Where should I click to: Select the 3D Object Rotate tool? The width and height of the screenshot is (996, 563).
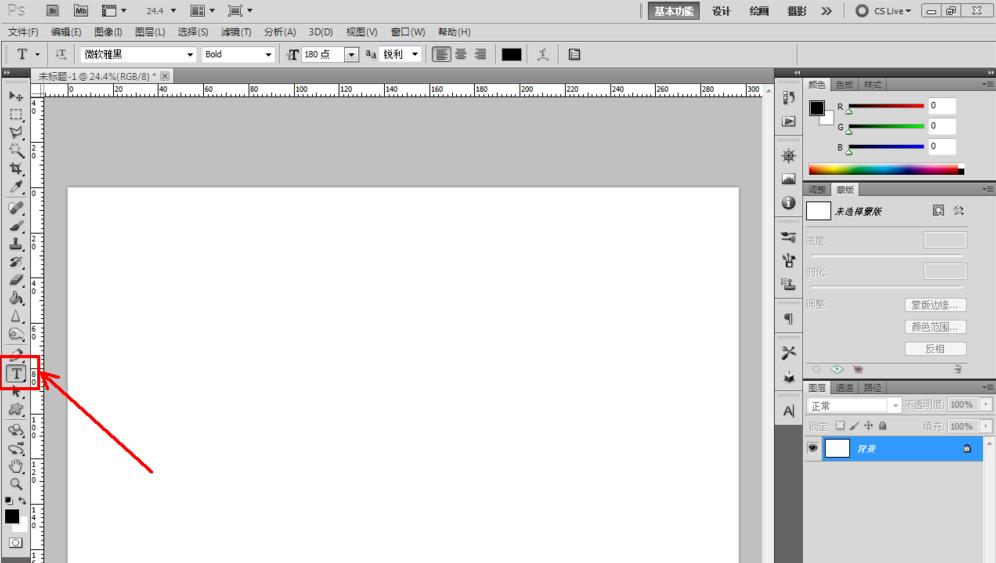[x=16, y=431]
